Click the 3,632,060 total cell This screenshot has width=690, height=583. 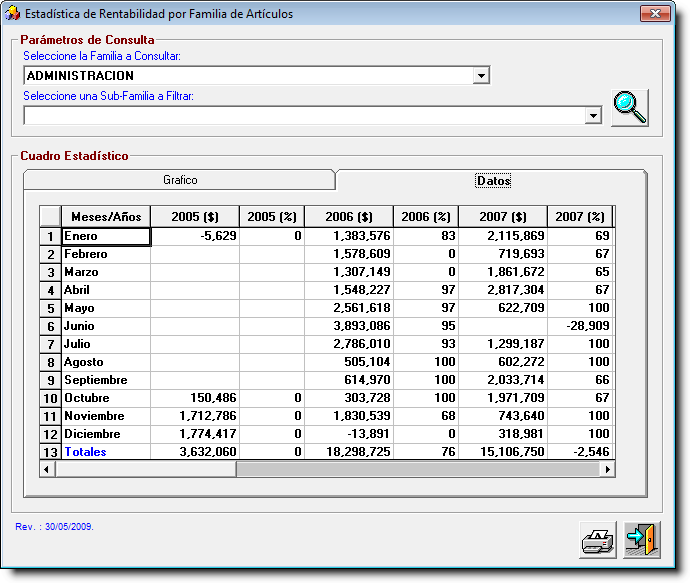[x=195, y=452]
